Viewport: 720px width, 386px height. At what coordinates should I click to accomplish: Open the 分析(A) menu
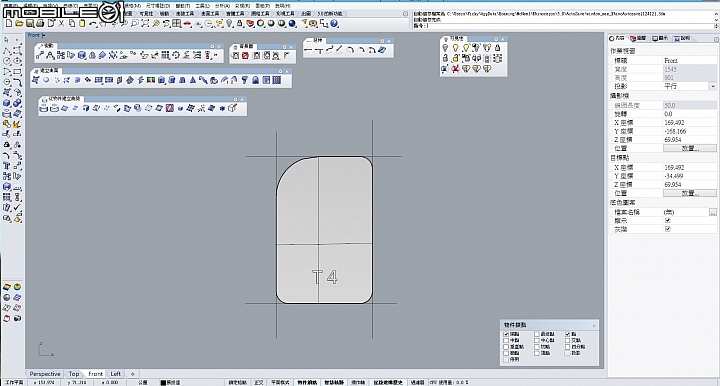tap(222, 6)
